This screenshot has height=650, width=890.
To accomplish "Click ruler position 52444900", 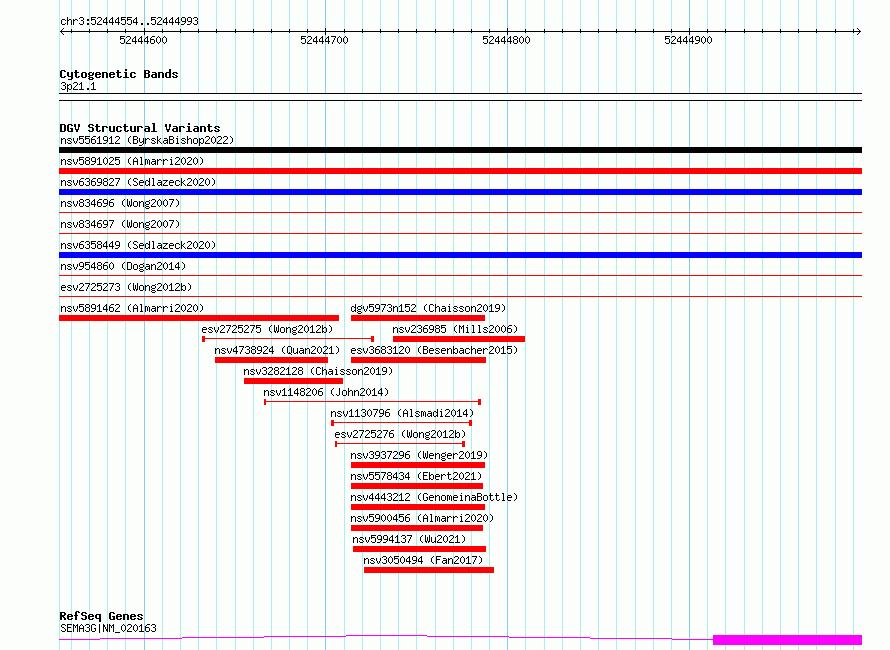I will pyautogui.click(x=688, y=40).
